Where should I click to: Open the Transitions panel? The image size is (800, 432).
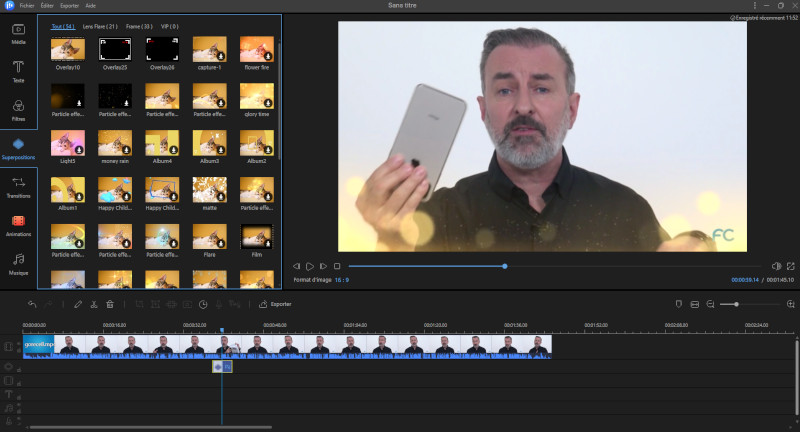coord(18,187)
